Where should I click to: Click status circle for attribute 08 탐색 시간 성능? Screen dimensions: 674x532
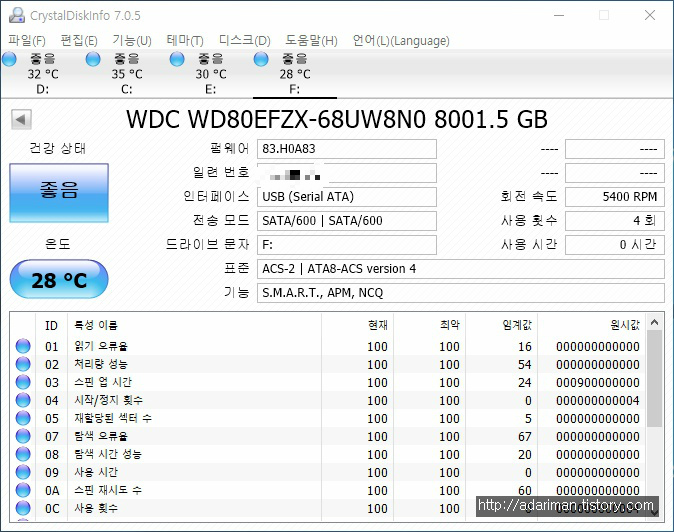[x=23, y=454]
